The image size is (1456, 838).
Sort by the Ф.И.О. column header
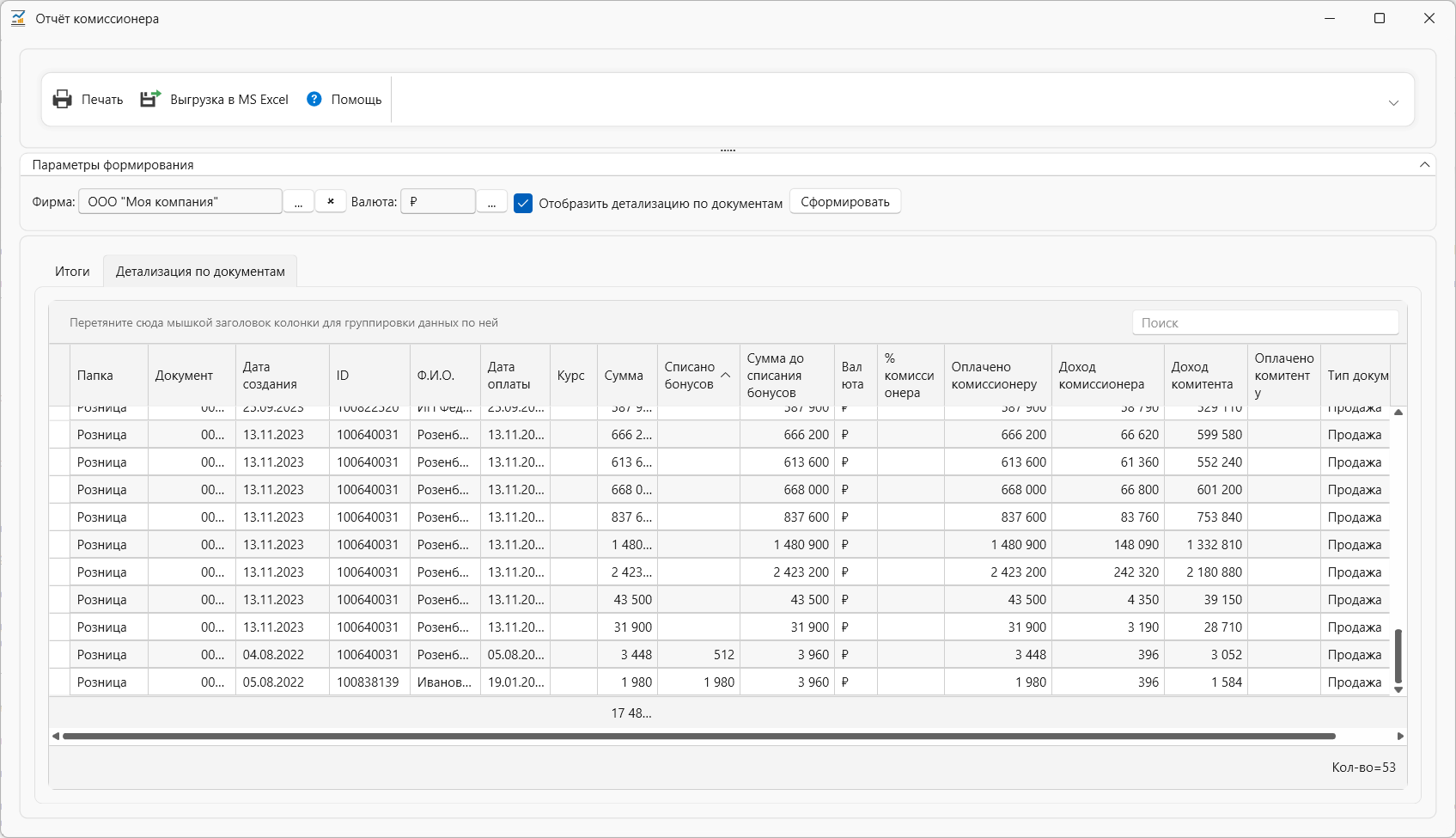(445, 376)
